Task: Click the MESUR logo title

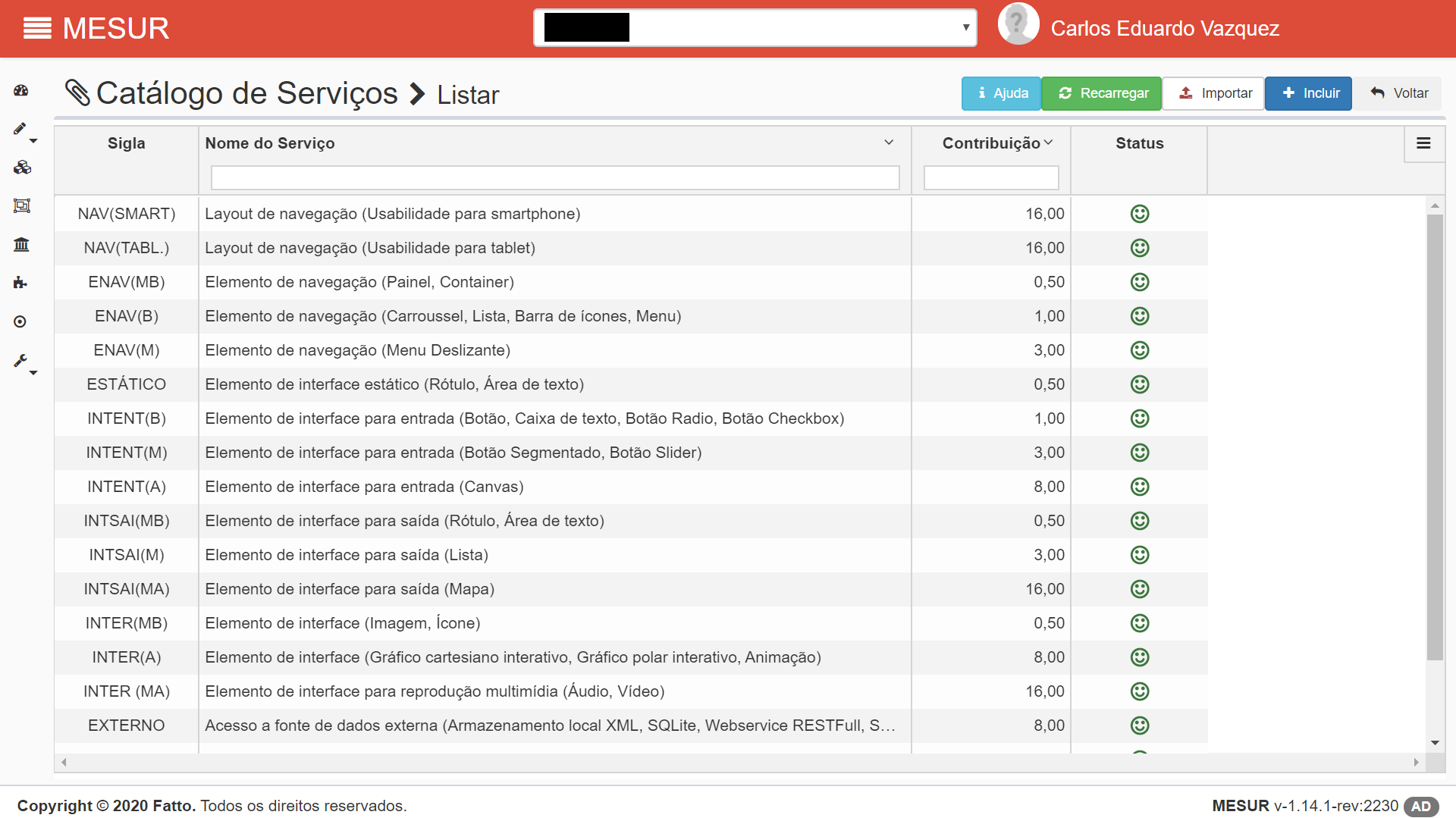Action: (x=115, y=29)
